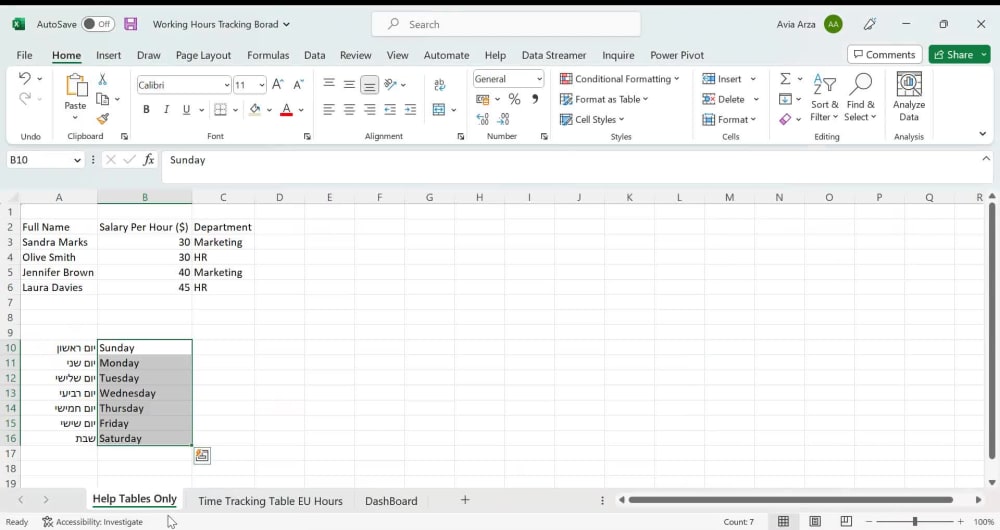Click the Save icon in title bar
The image size is (1000, 530).
(131, 24)
